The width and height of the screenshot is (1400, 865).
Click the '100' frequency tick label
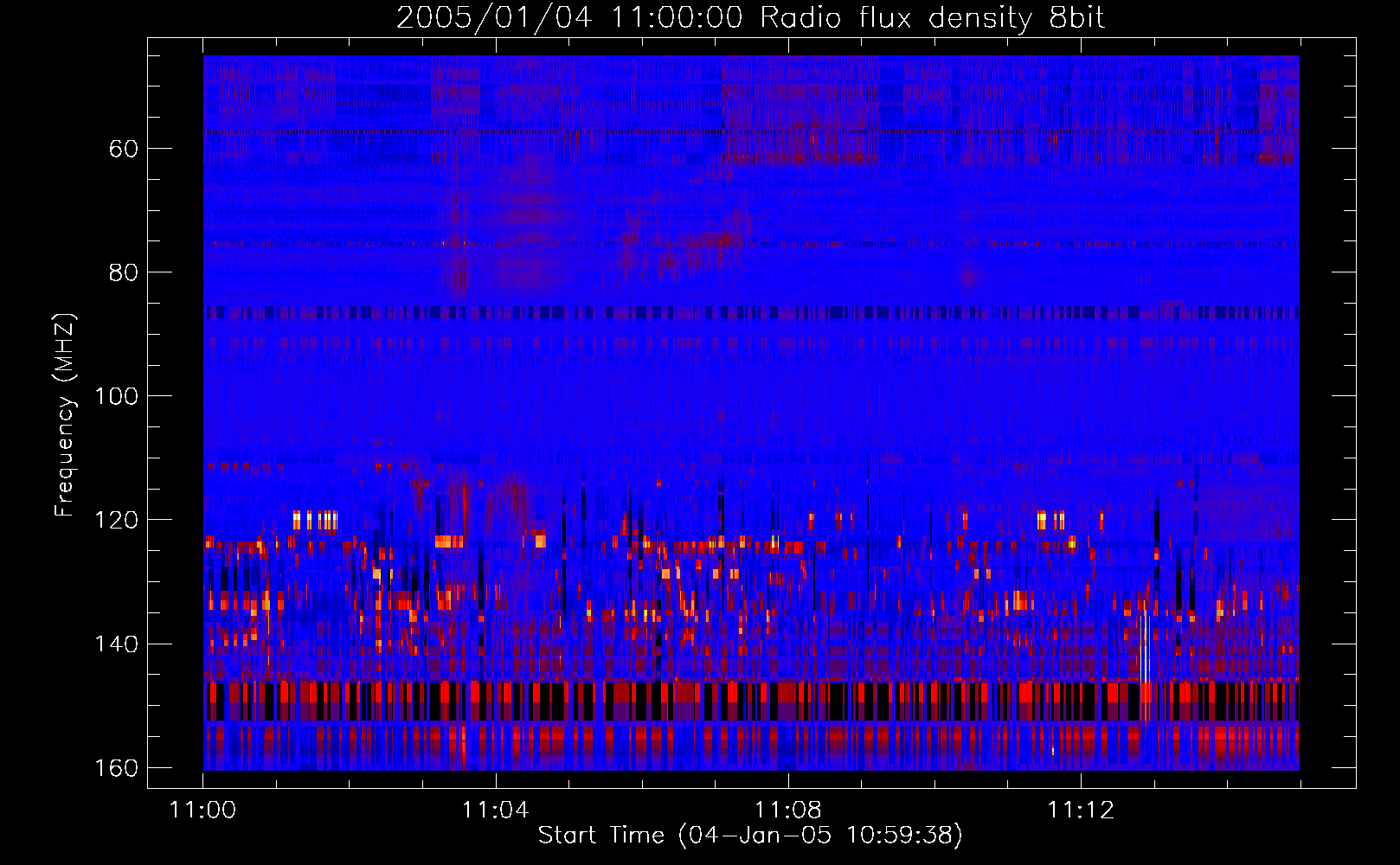point(116,396)
